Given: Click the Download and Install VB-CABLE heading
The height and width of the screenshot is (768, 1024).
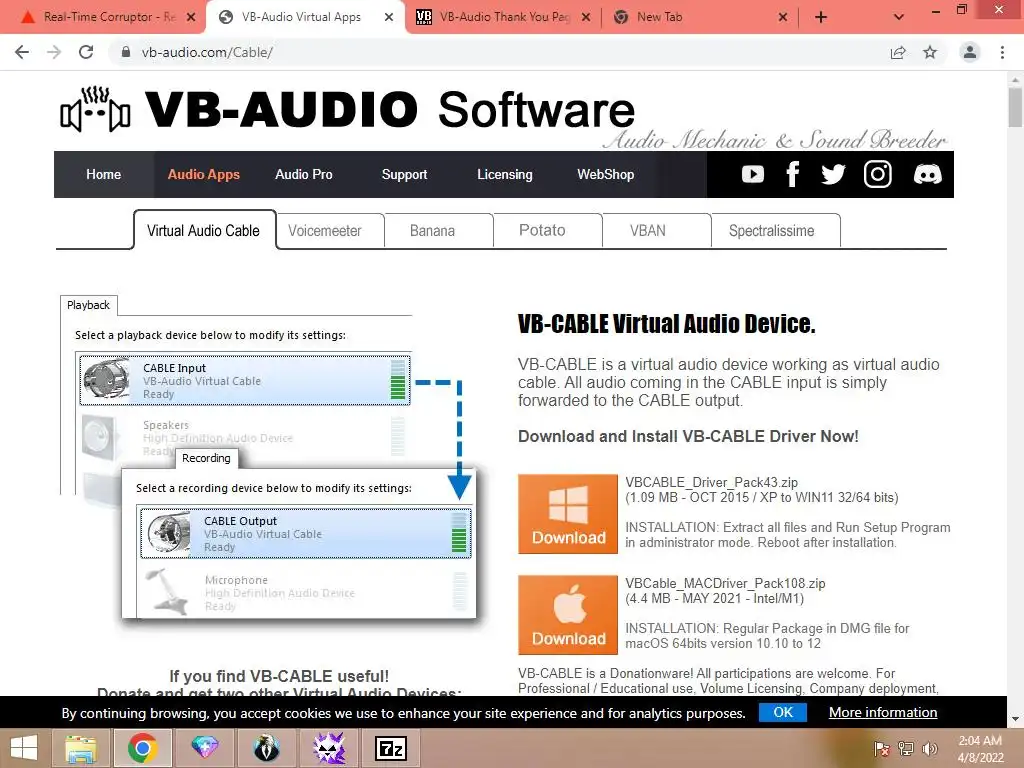Looking at the screenshot, I should 688,436.
